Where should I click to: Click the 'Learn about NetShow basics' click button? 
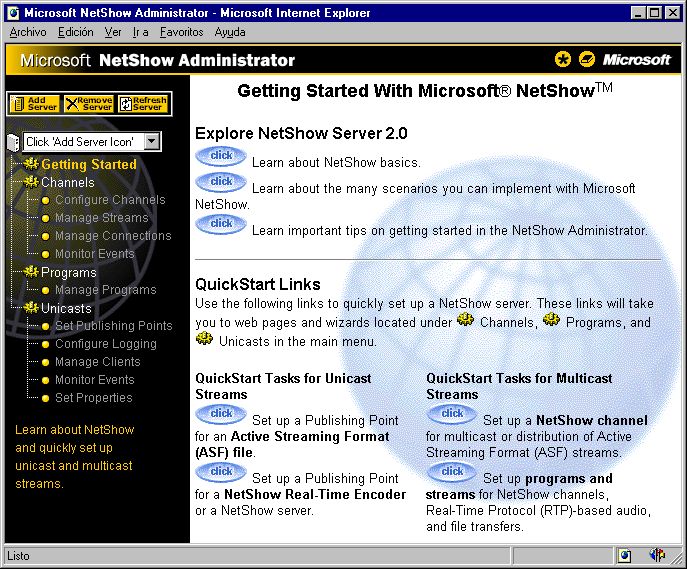tap(221, 156)
